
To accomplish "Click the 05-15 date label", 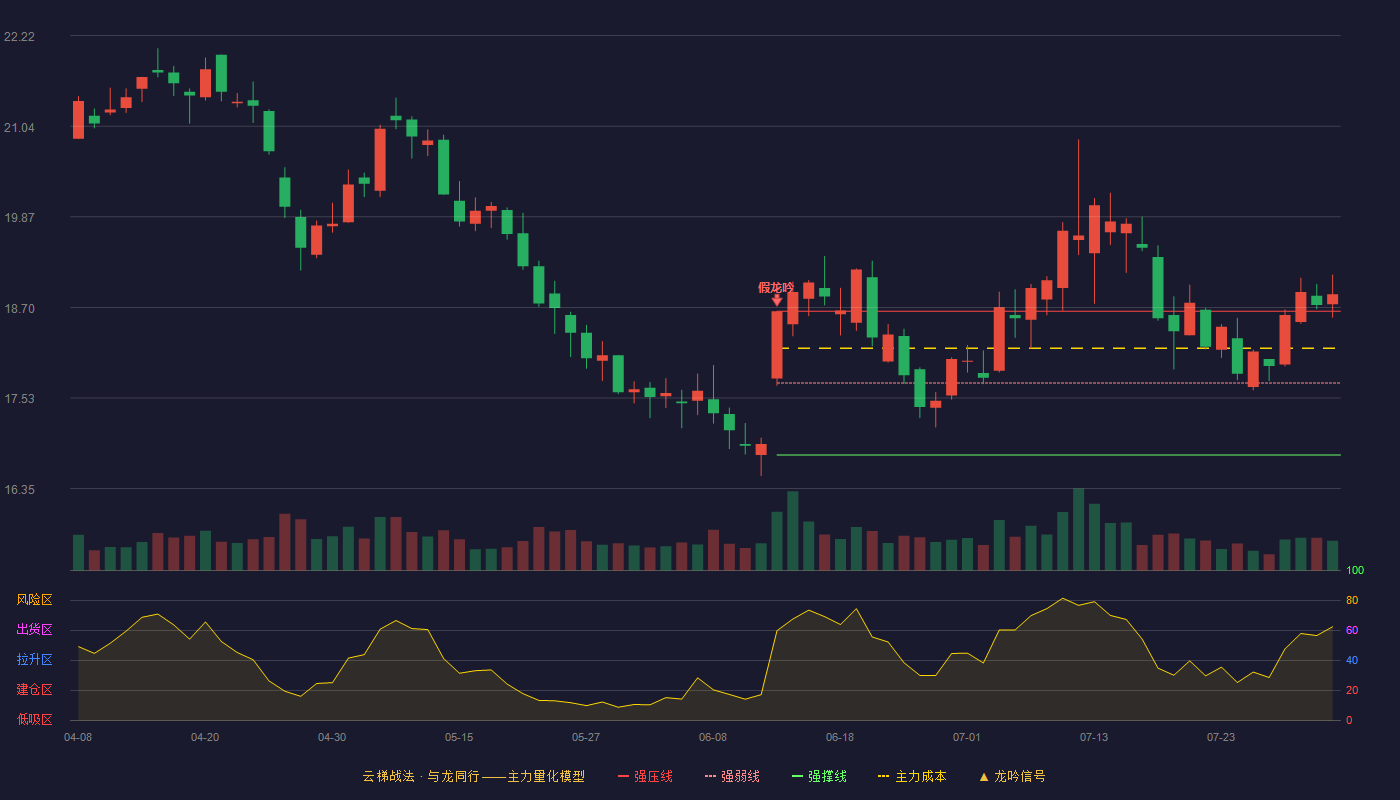I will point(459,737).
